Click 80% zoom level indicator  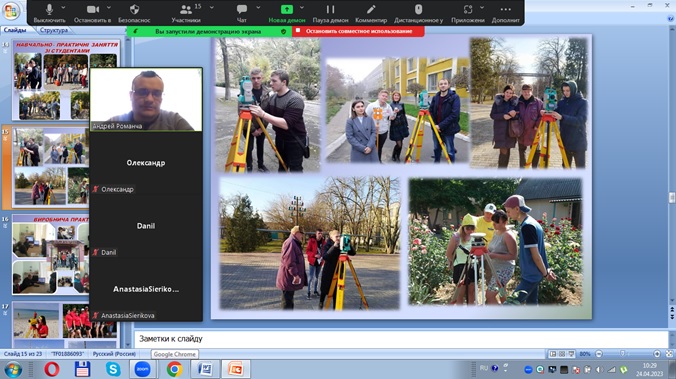(x=585, y=354)
